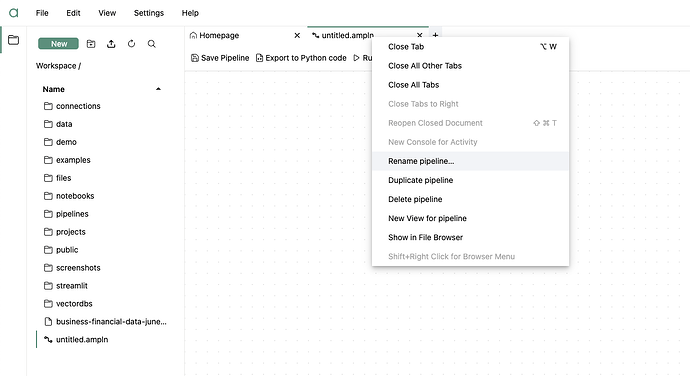
Task: Click the new folder icon
Action: (91, 44)
